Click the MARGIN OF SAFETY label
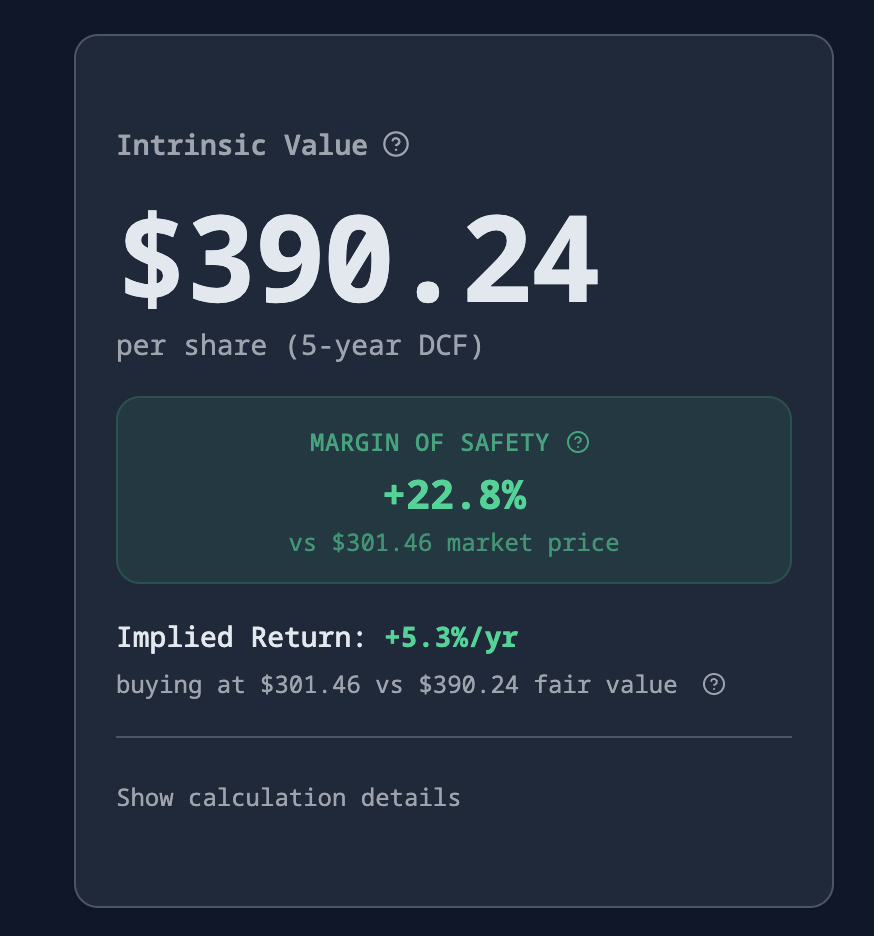Image resolution: width=874 pixels, height=936 pixels. tap(429, 442)
